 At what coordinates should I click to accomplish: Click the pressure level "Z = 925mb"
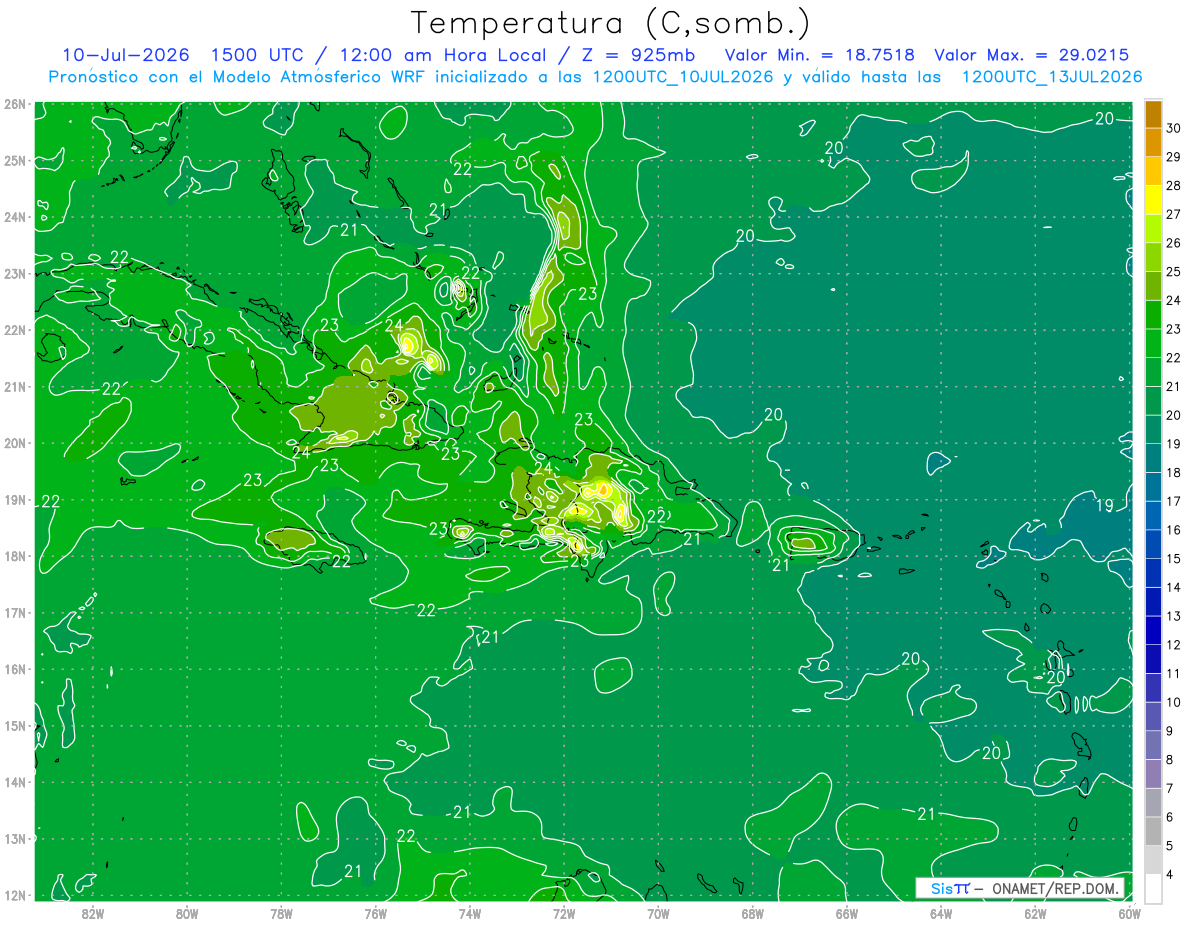[640, 55]
